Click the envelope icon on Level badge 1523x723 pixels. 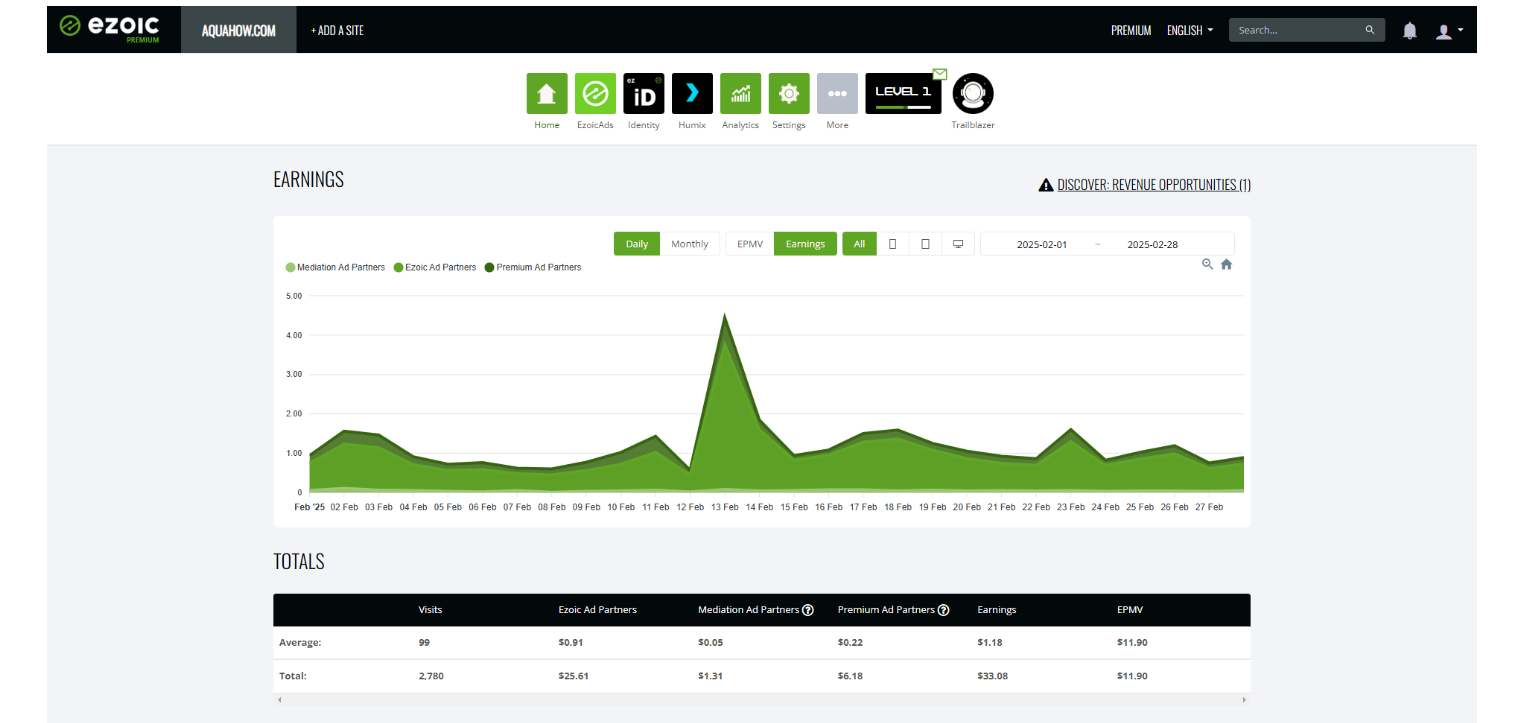pos(939,73)
